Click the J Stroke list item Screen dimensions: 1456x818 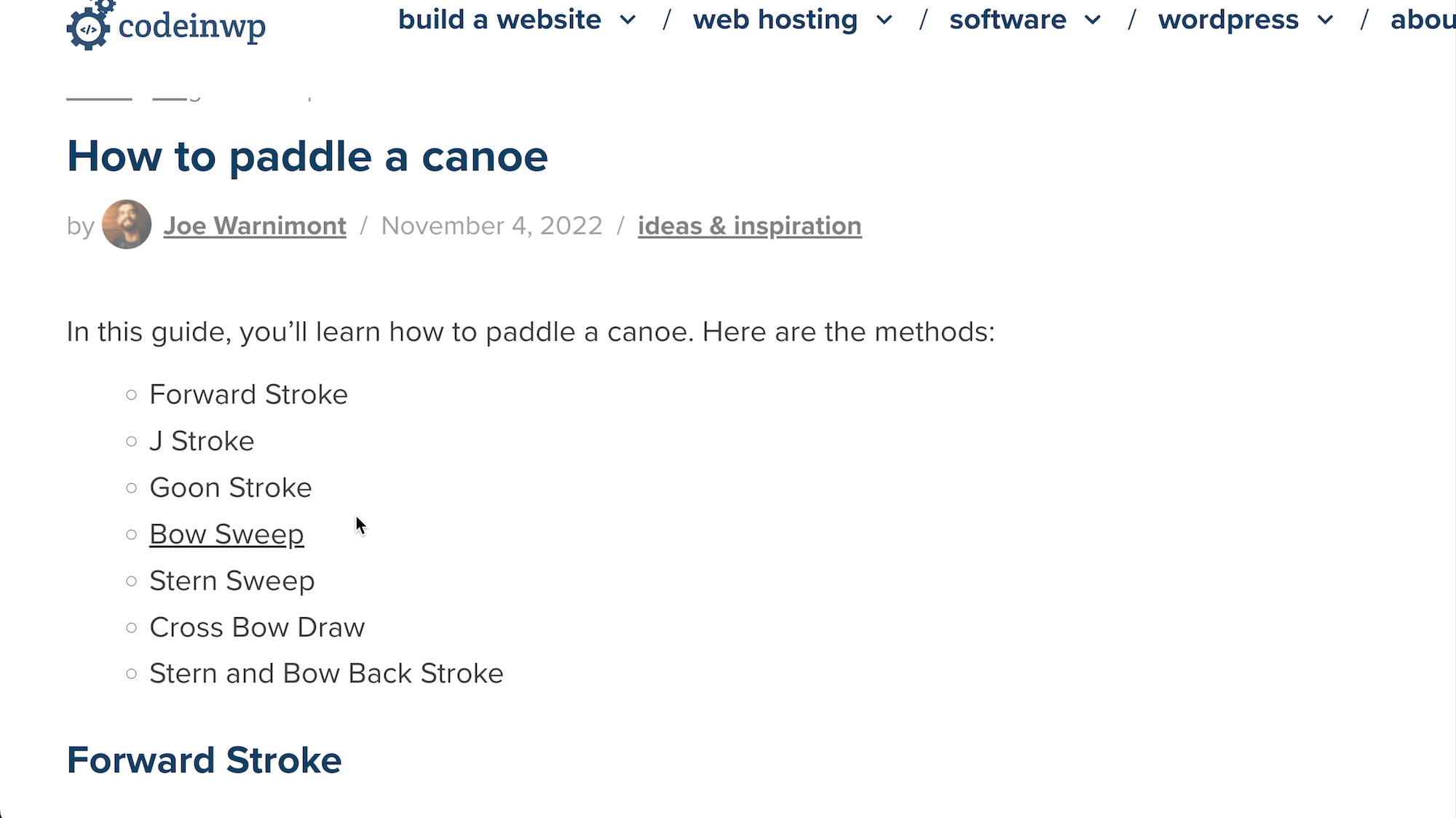202,440
